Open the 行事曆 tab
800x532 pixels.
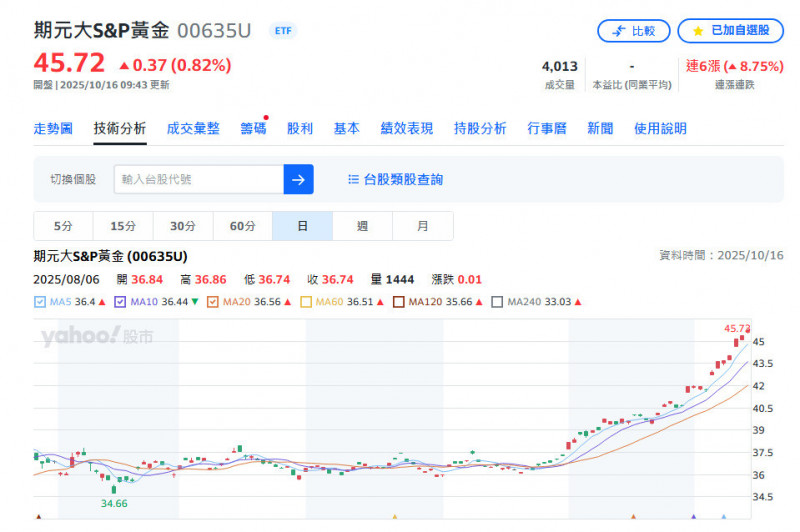click(x=547, y=129)
